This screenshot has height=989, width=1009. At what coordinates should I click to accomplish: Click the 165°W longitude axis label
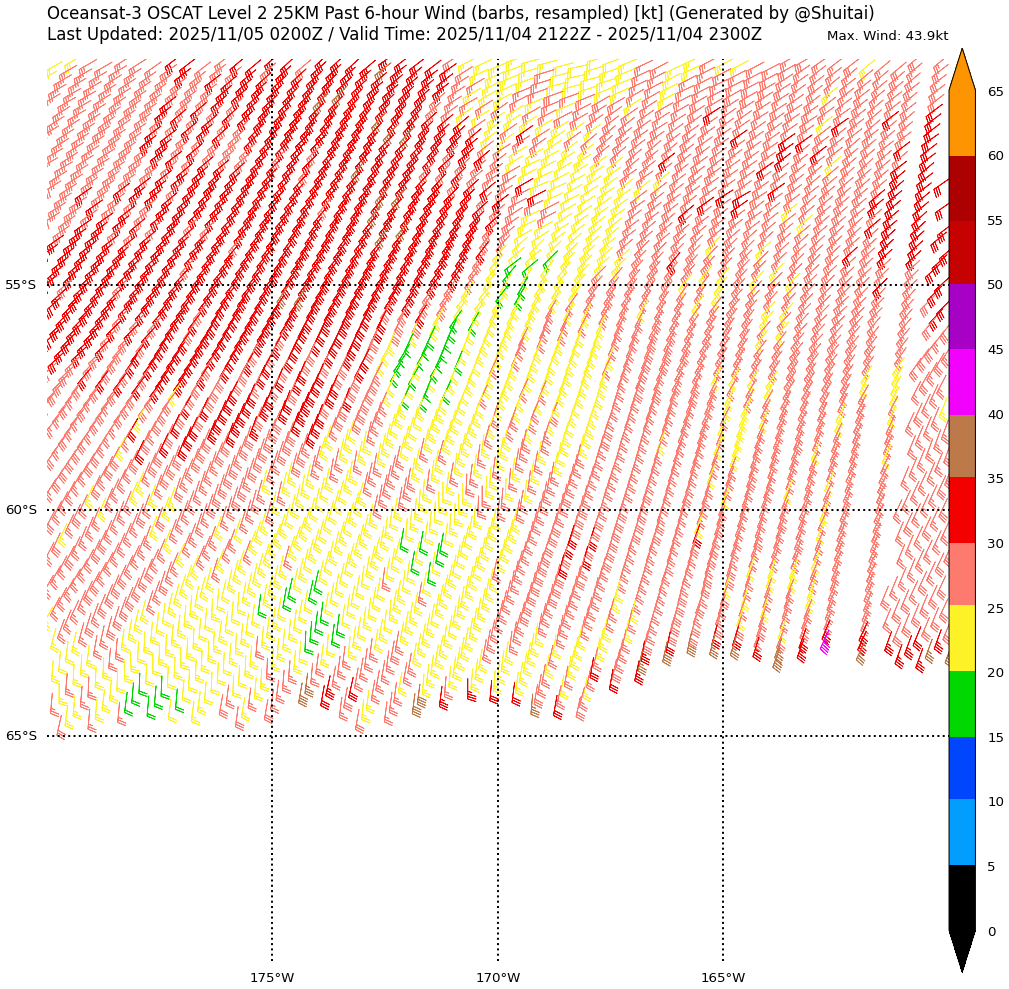click(x=723, y=977)
